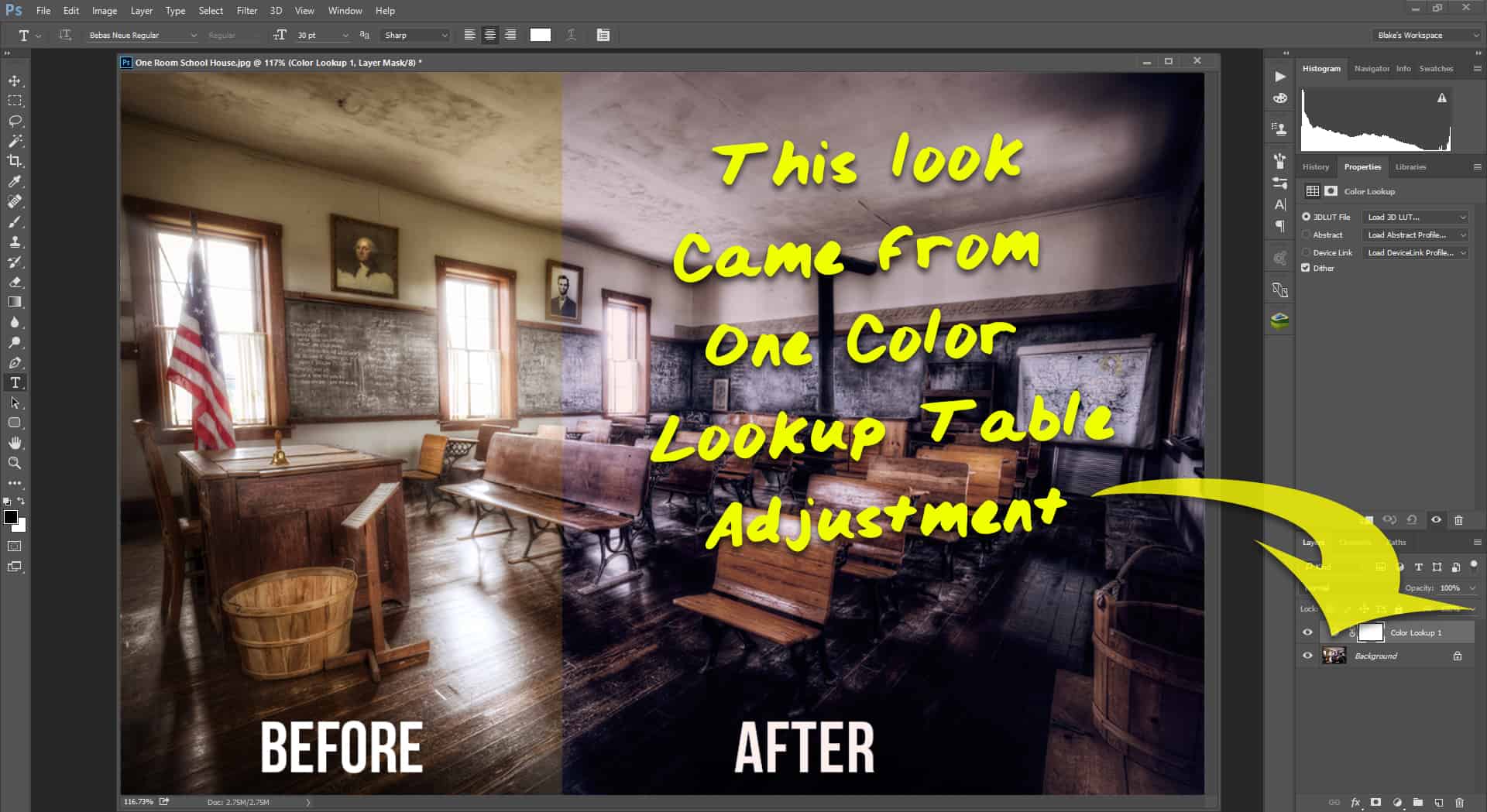Open the font family dropdown
This screenshot has width=1487, height=812.
(143, 35)
